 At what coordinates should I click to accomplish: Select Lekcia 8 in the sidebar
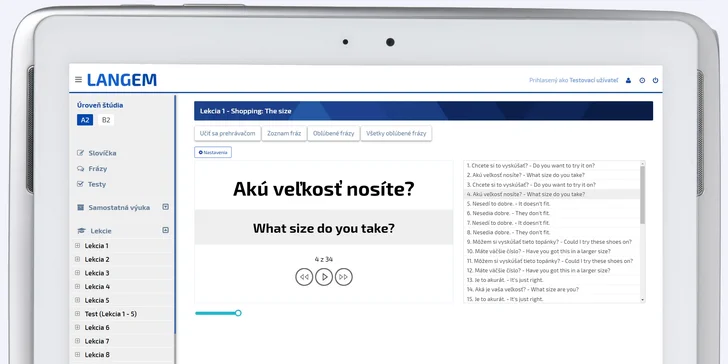pyautogui.click(x=97, y=355)
